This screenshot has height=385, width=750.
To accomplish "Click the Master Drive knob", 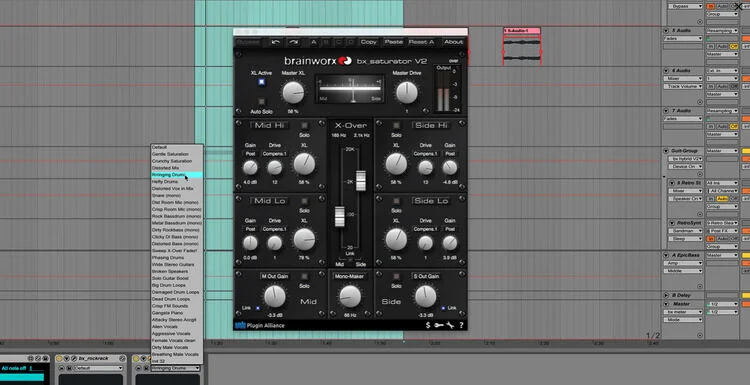I will (407, 92).
